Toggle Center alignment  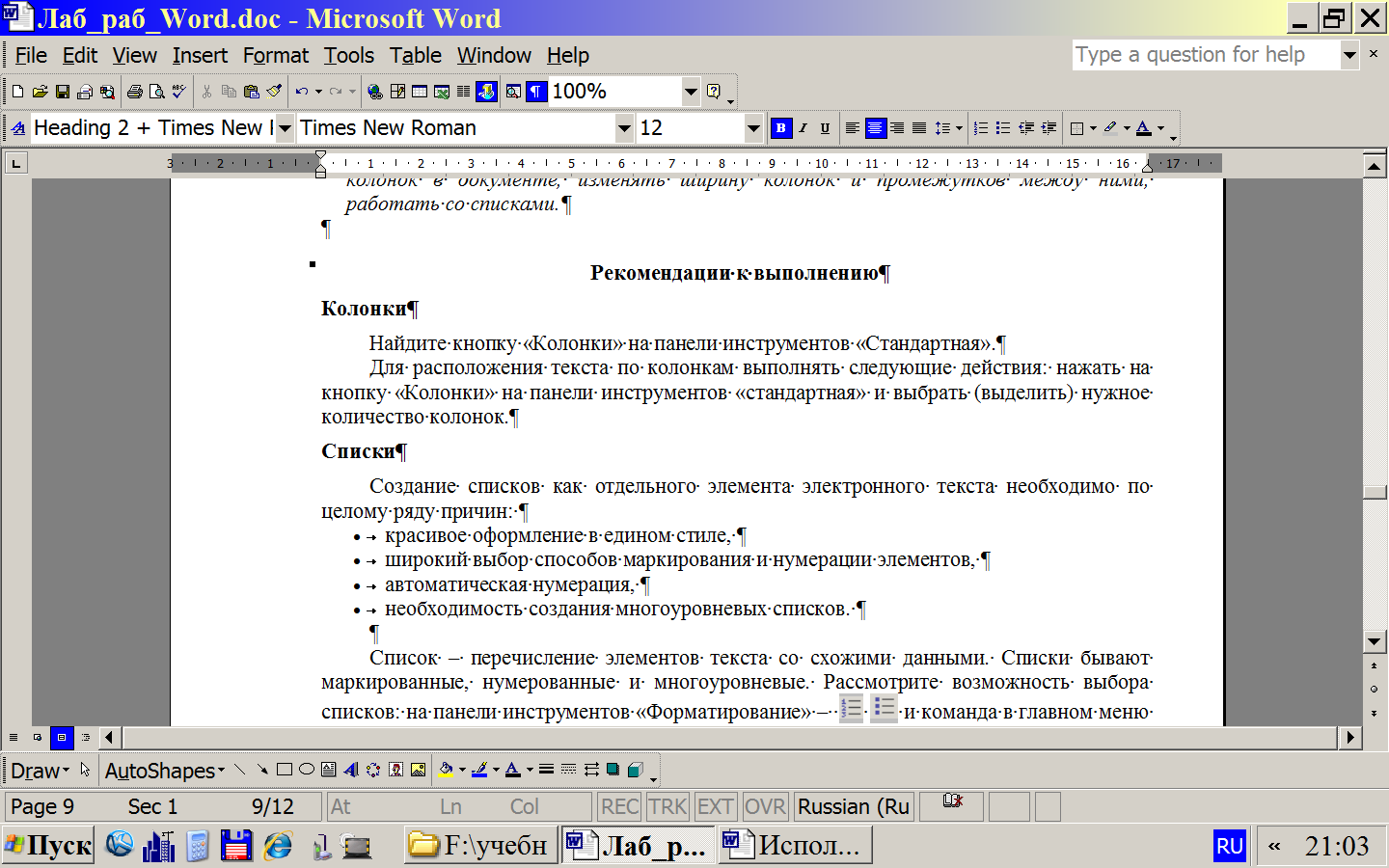[876, 128]
